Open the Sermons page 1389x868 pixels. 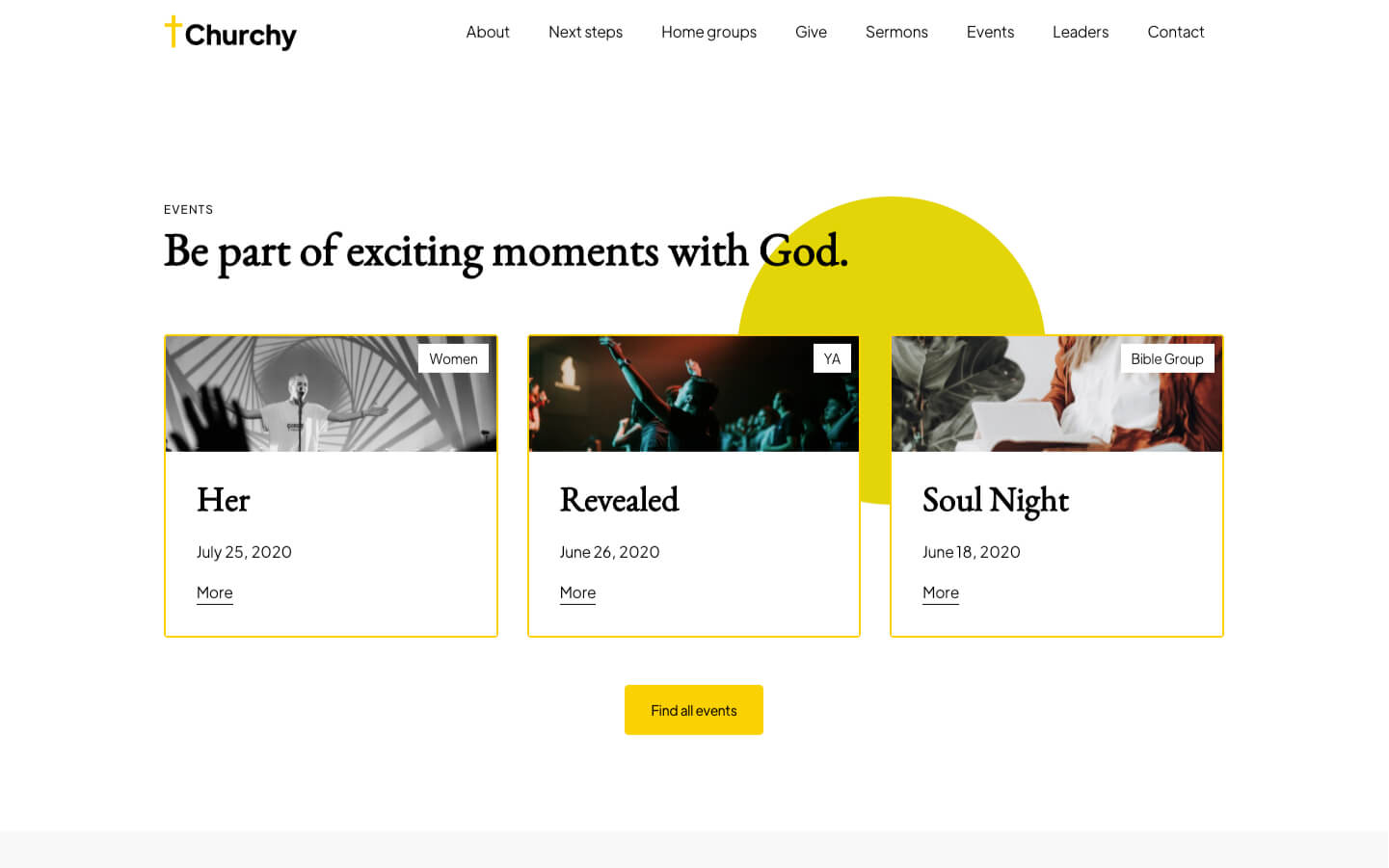(x=896, y=32)
